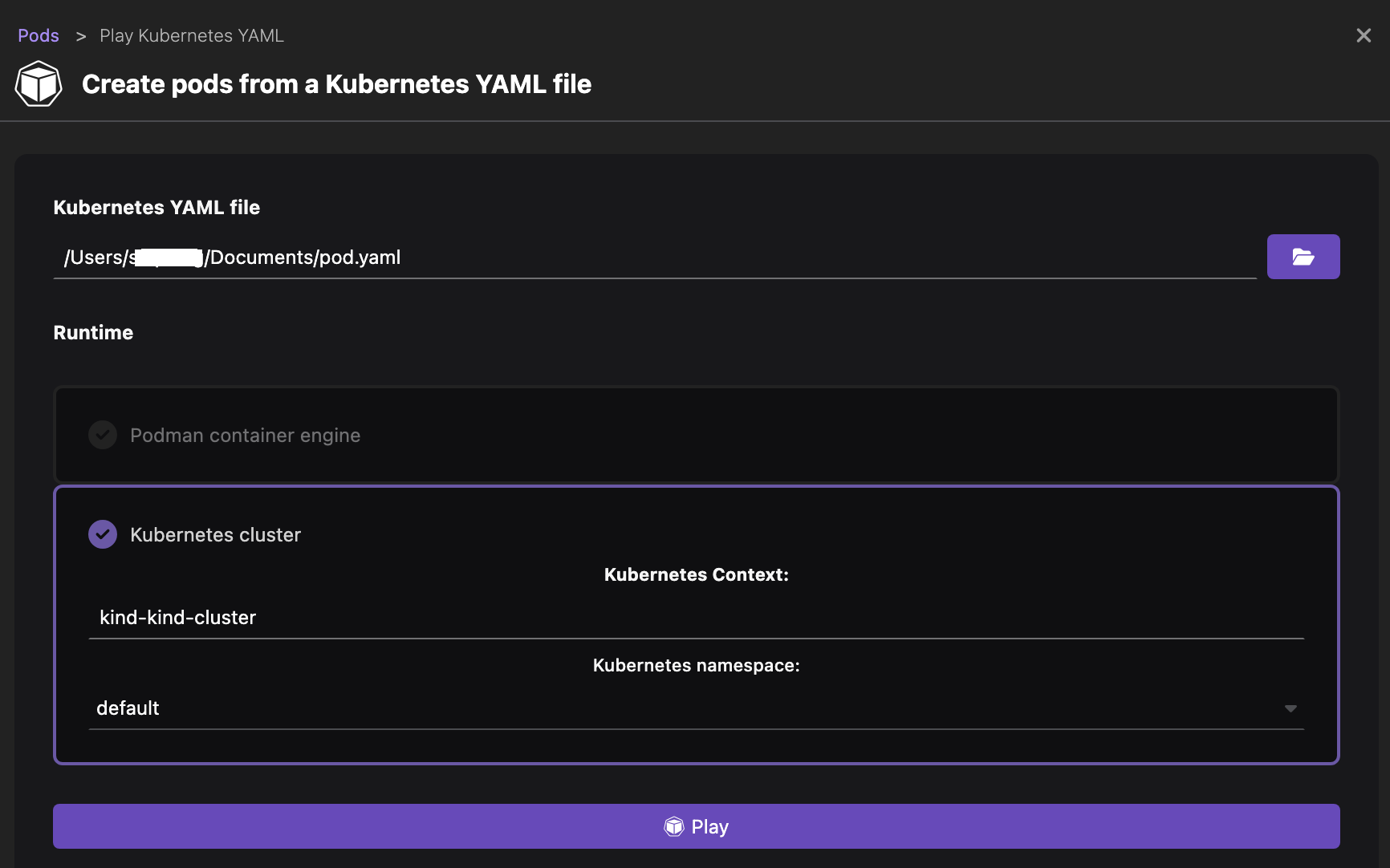
Task: Select the Podman container engine runtime
Action: click(x=245, y=435)
